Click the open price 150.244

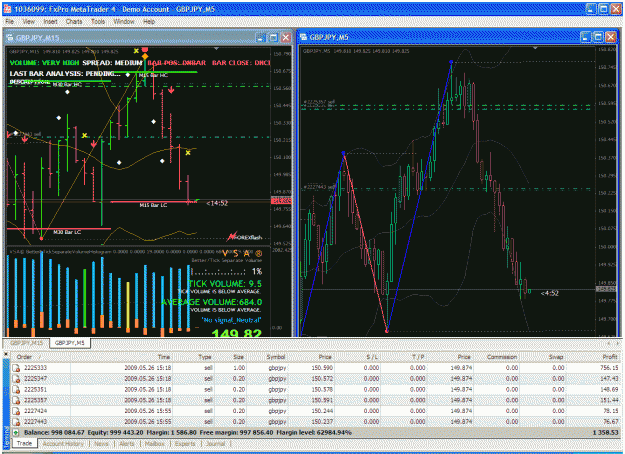click(x=322, y=411)
